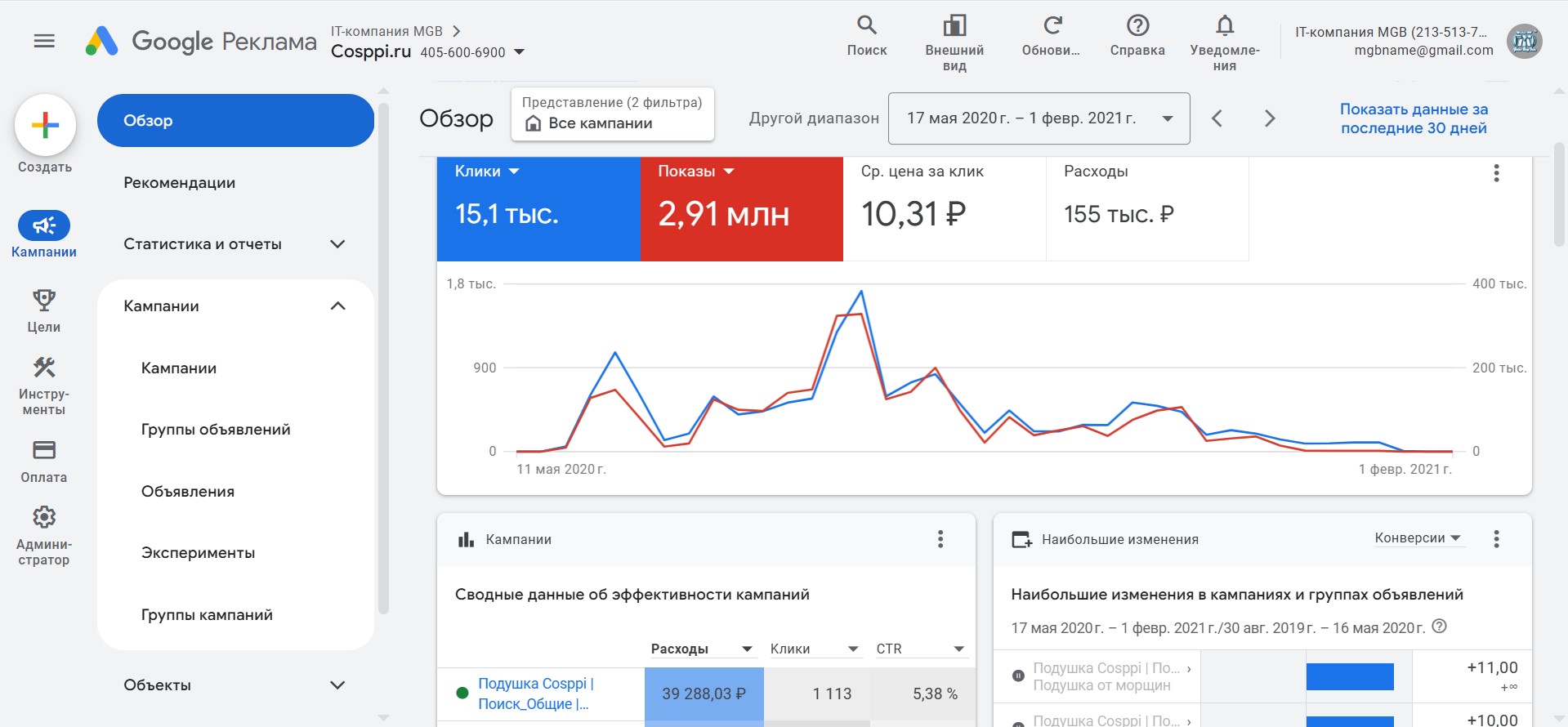Select Обзор in navigation
The height and width of the screenshot is (727, 1568).
(235, 121)
